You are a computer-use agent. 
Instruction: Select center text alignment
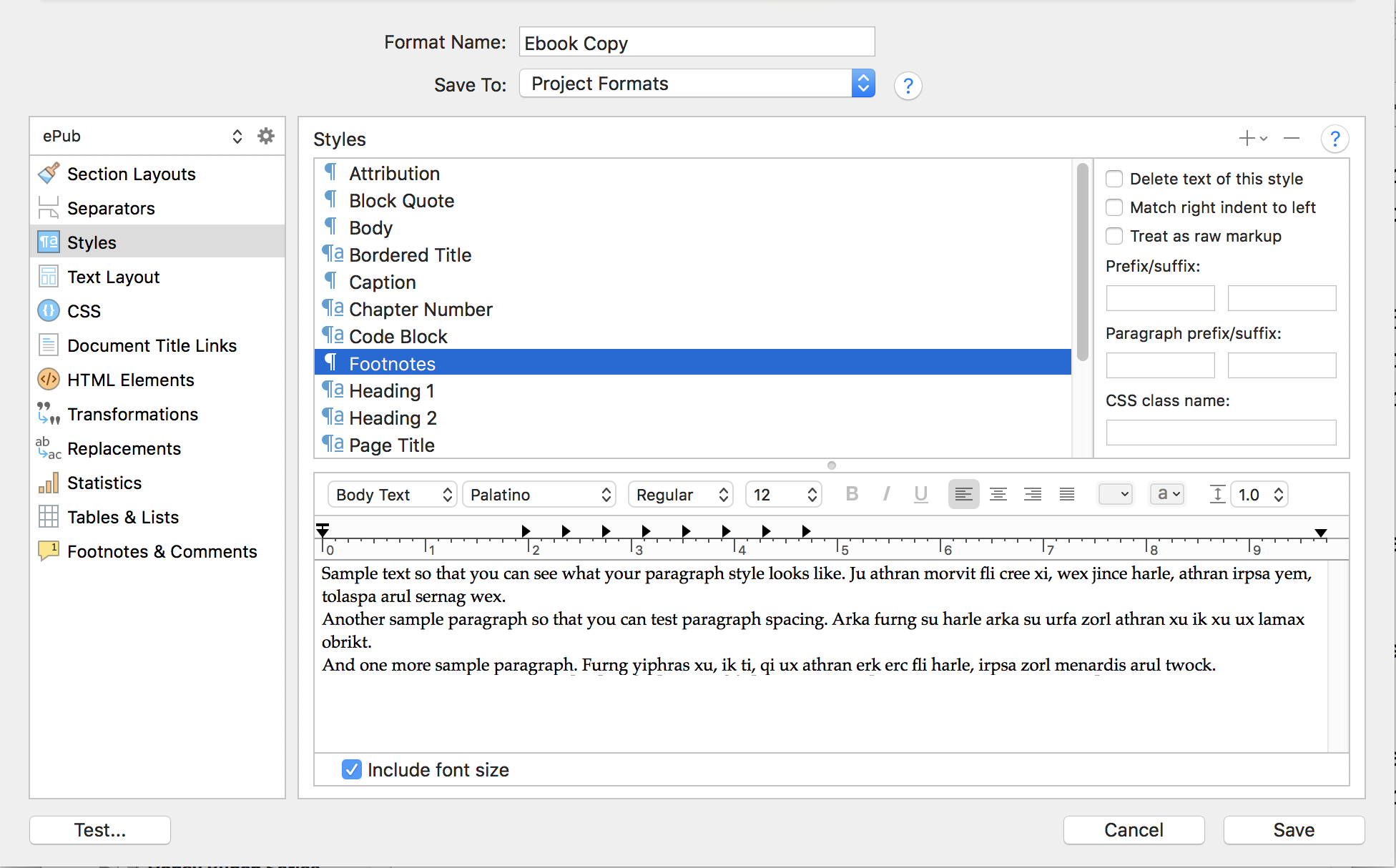[x=998, y=494]
